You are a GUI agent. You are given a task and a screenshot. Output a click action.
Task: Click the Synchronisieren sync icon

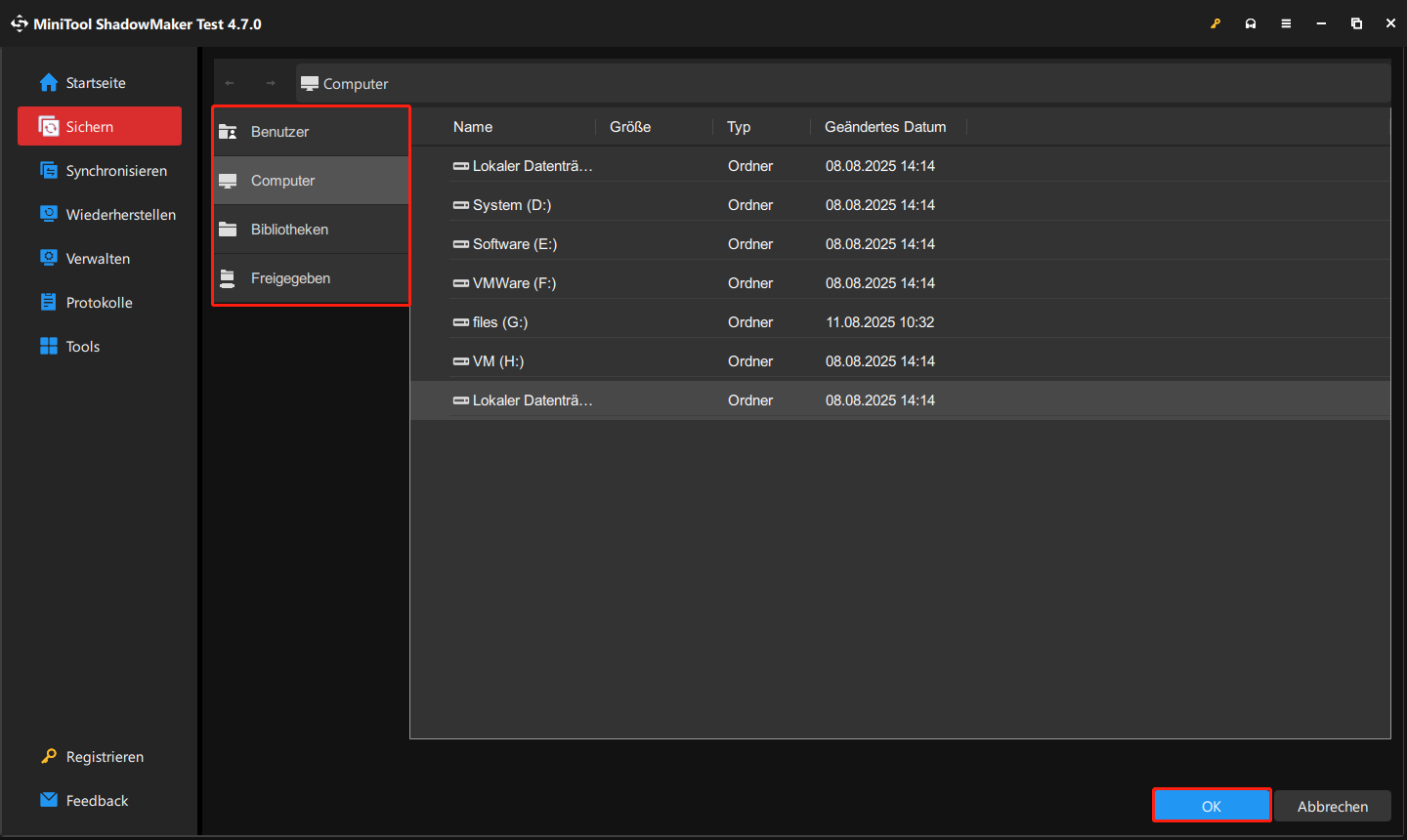(49, 171)
